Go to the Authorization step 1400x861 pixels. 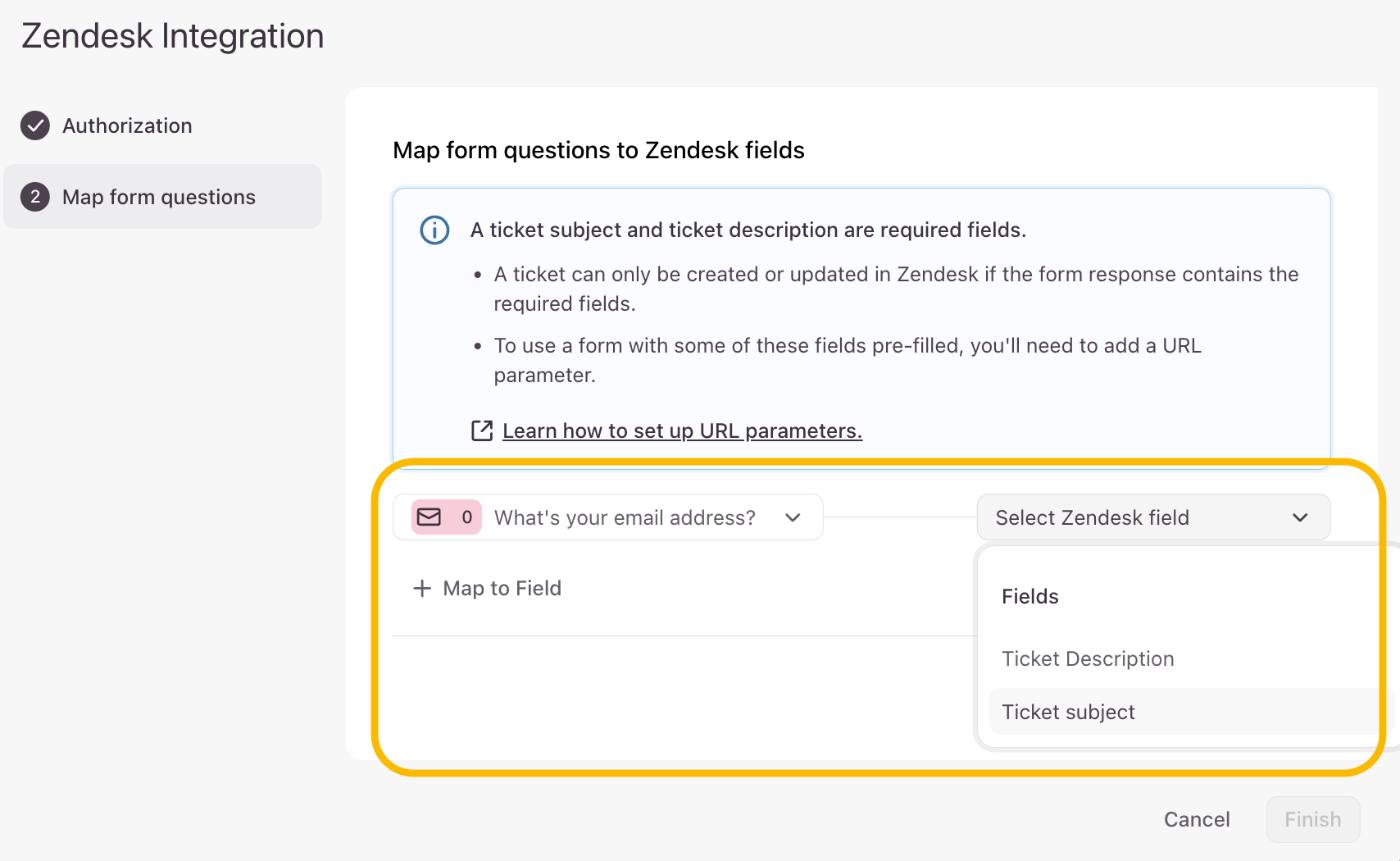(127, 125)
